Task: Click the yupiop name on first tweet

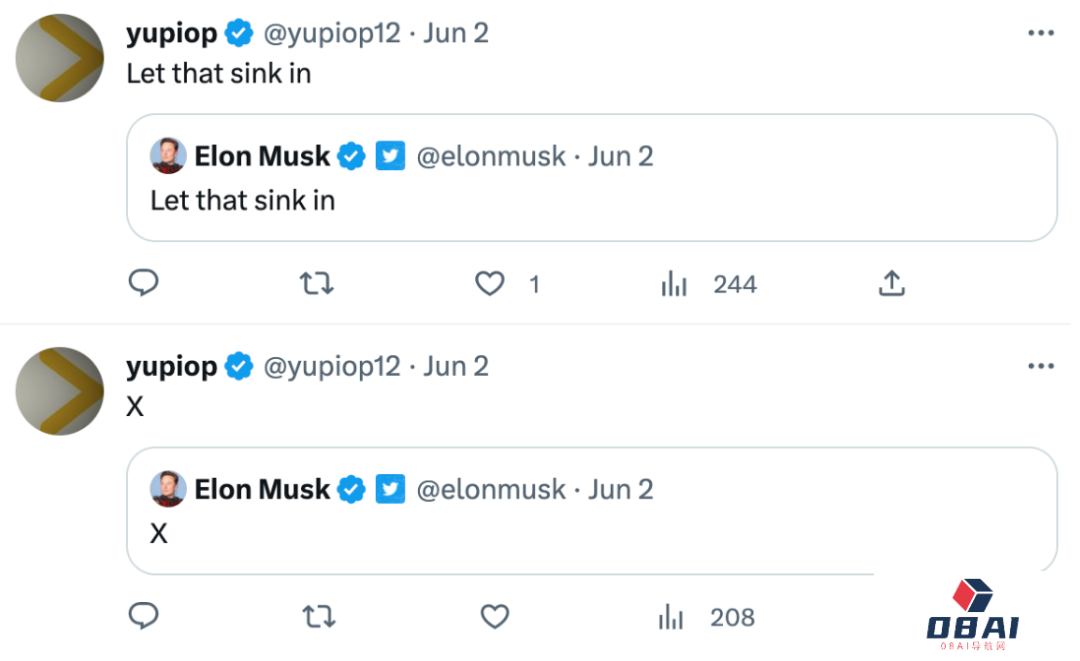Action: pos(171,33)
